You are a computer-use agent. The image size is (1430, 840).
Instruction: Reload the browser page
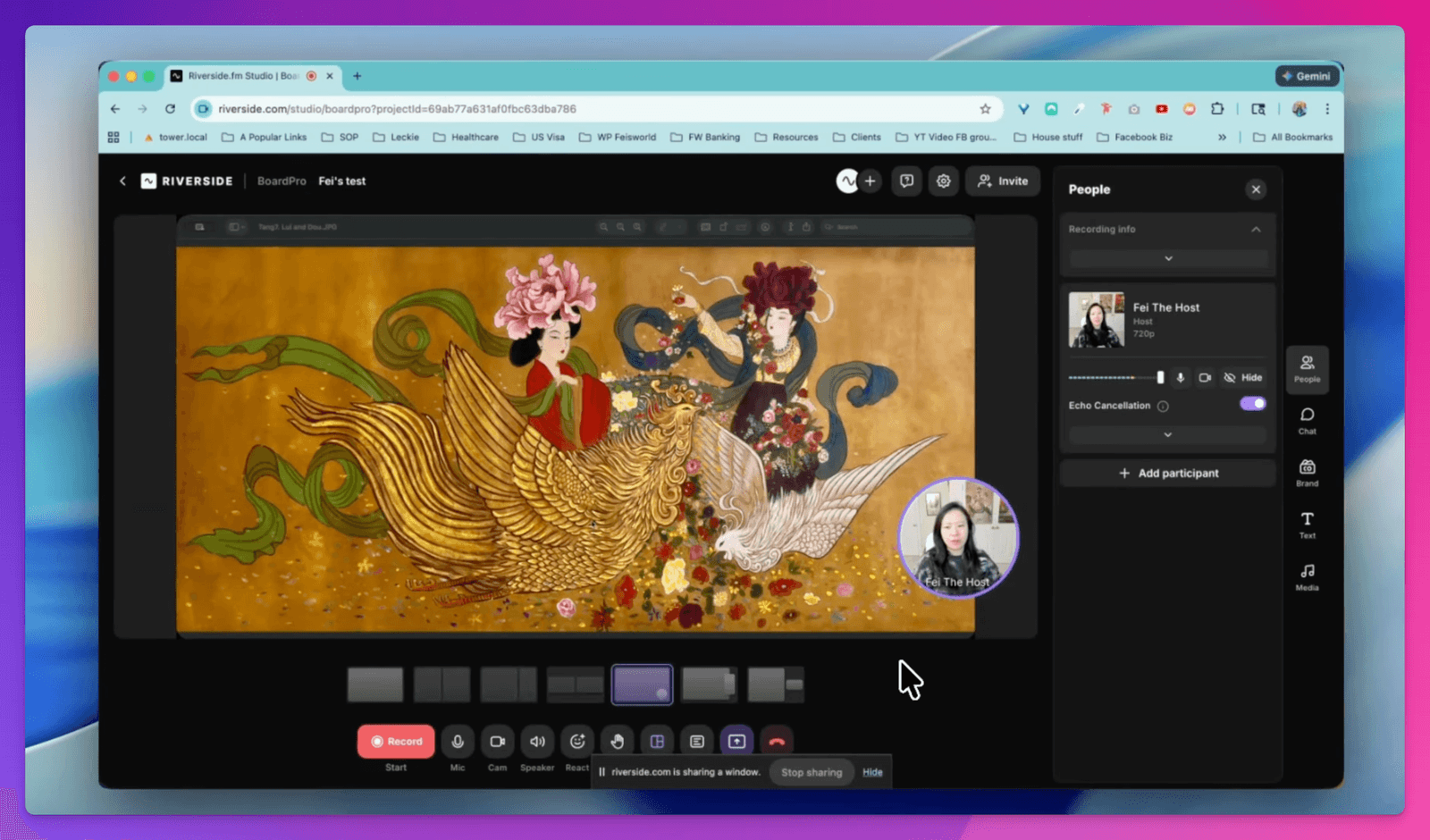[170, 109]
